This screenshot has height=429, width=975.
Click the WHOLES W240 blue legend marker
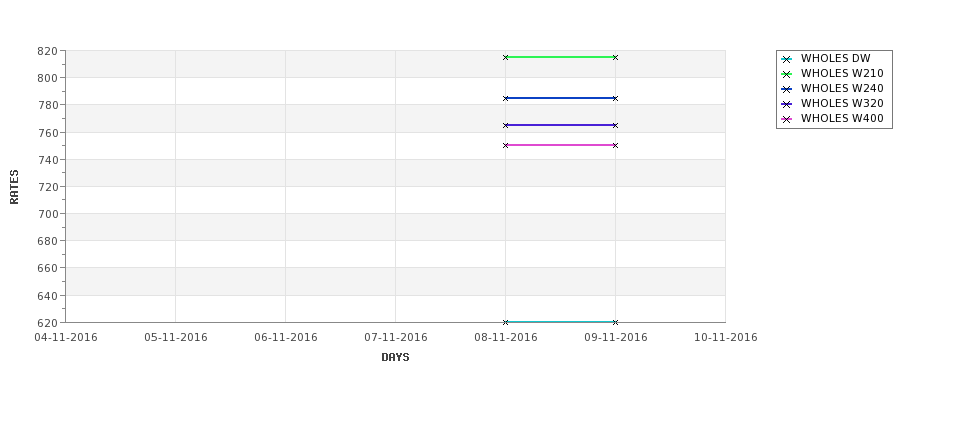787,89
